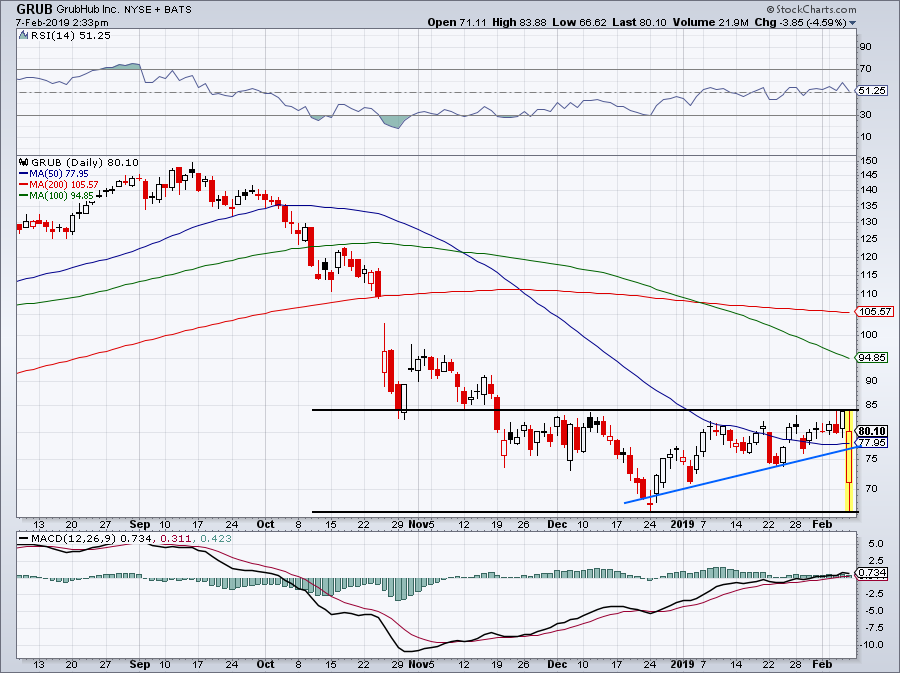The width and height of the screenshot is (900, 673).
Task: Click the 51.25 RSI tag on right axis
Action: click(x=871, y=91)
